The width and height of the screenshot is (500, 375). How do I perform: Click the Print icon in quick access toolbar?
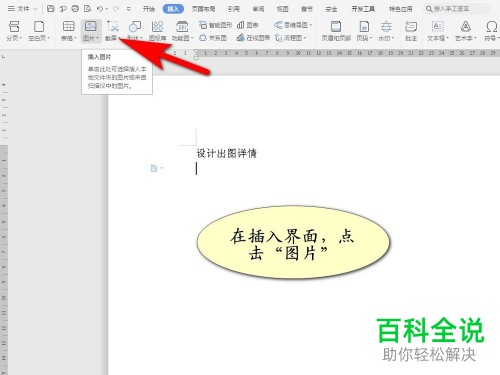(75, 9)
